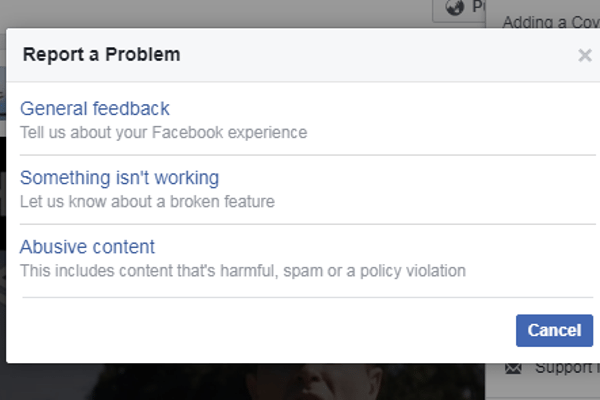
Task: Click the Report a Problem dialog title
Action: [101, 54]
